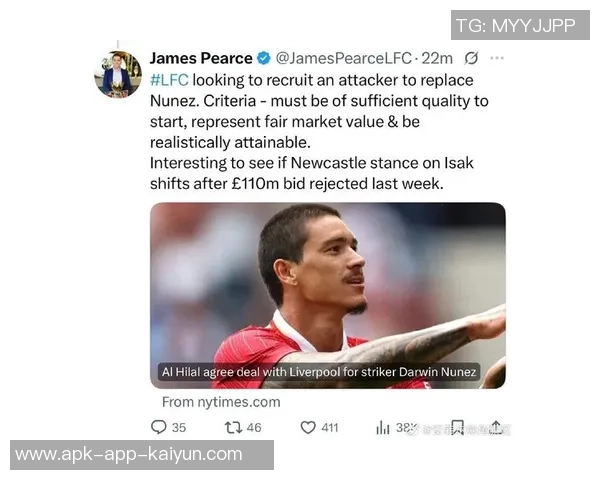Click the blue verified badge icon
This screenshot has width=600, height=480.
point(264,58)
